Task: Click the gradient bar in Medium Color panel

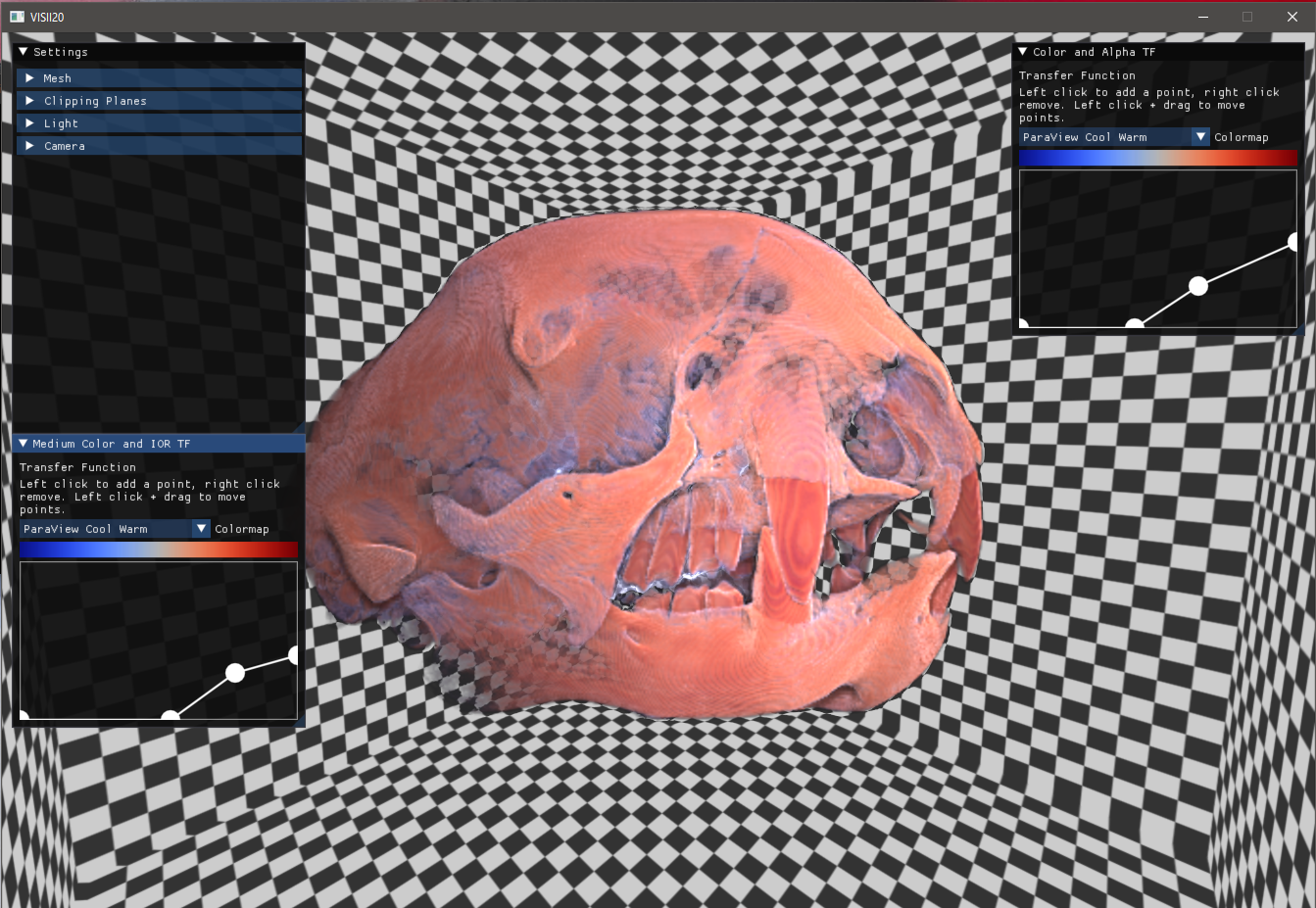Action: (x=158, y=550)
